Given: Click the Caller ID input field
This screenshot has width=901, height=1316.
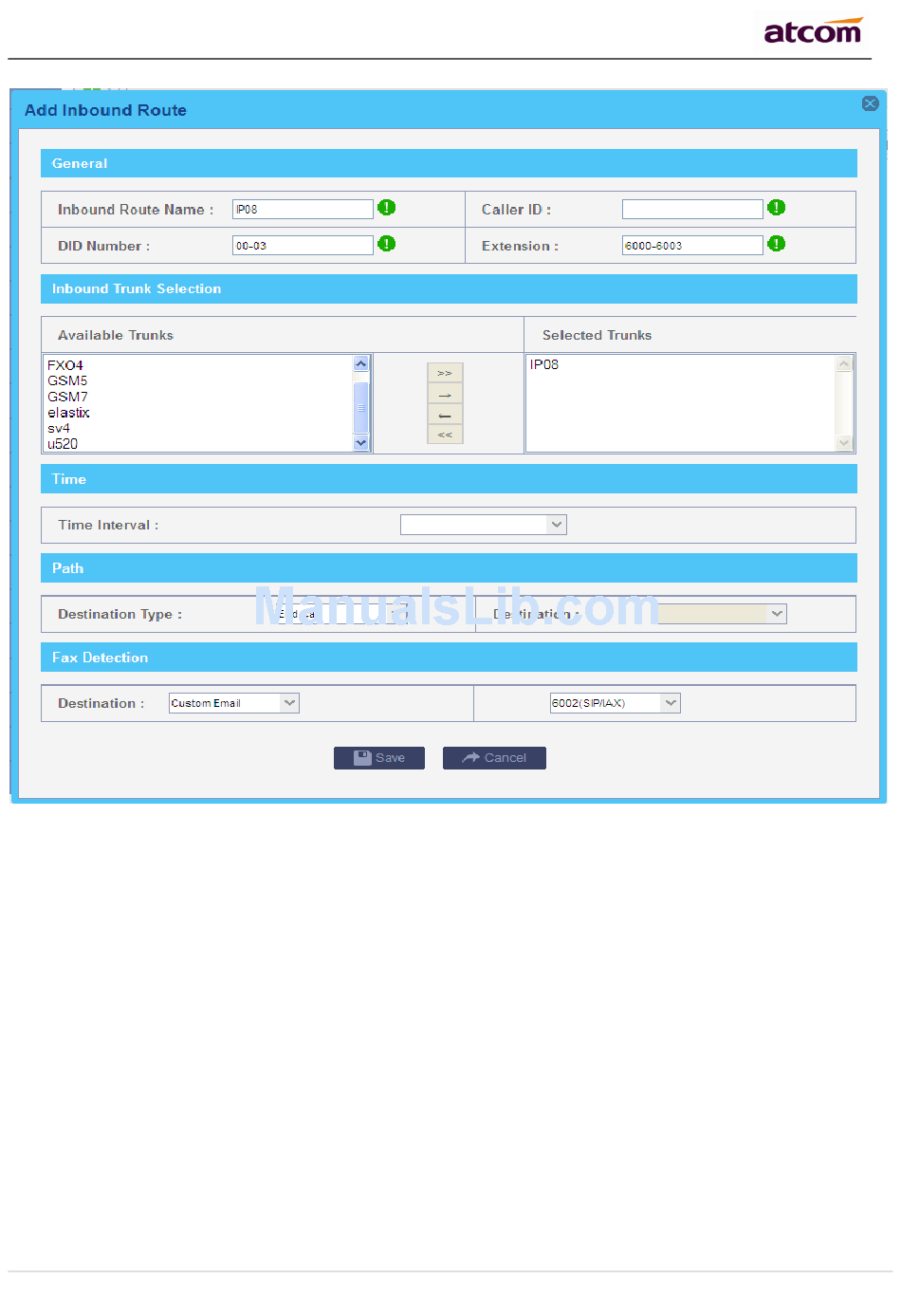Looking at the screenshot, I should tap(692, 209).
